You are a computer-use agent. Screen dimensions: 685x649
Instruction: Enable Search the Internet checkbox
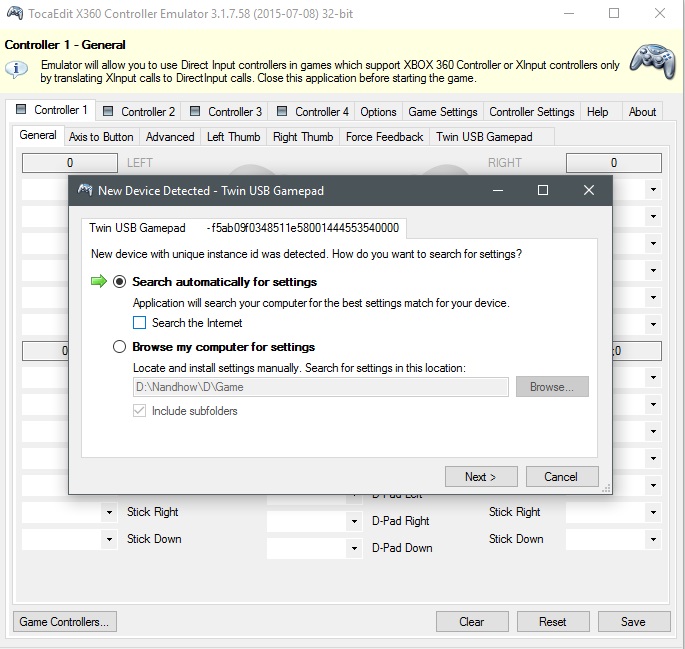[139, 323]
